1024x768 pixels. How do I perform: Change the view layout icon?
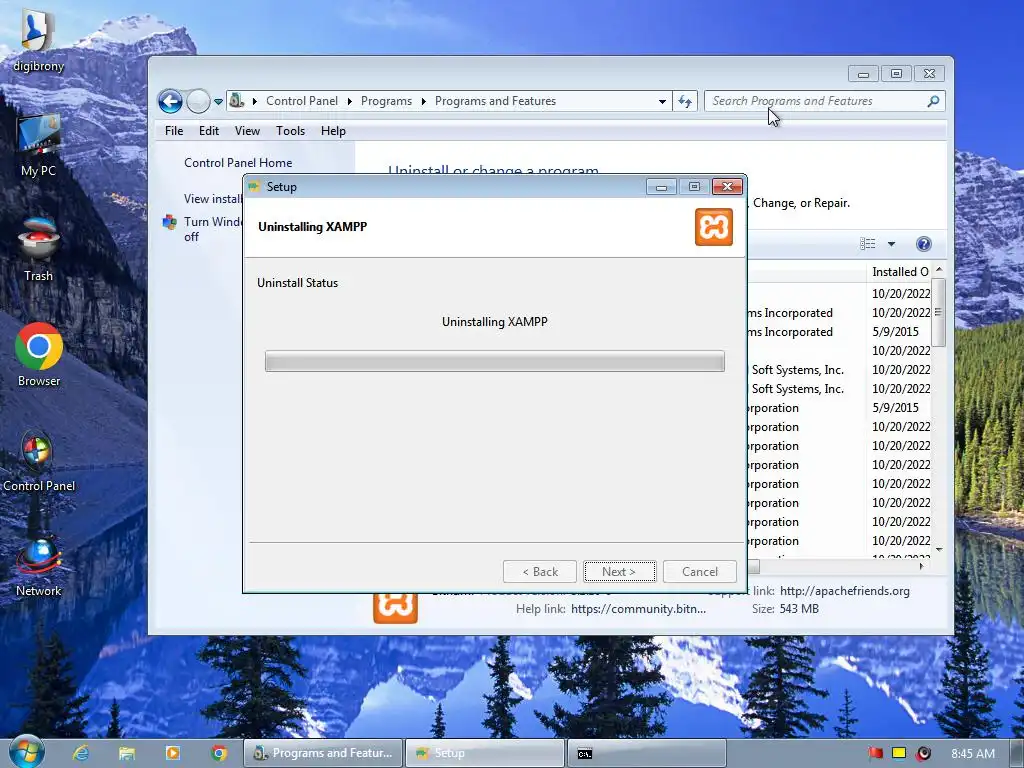tap(867, 244)
